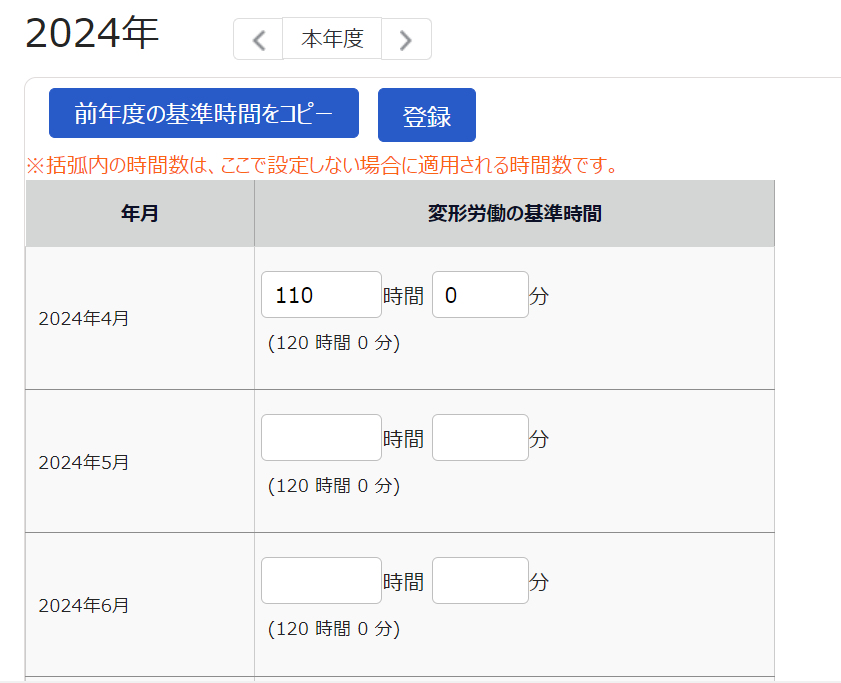
Task: Go to next fiscal year arrow
Action: (x=406, y=40)
